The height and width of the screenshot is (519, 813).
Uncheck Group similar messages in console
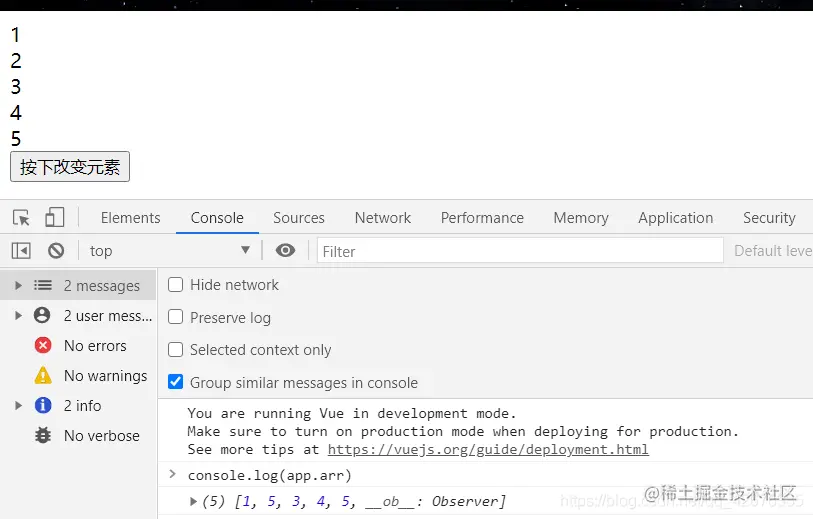coord(175,382)
